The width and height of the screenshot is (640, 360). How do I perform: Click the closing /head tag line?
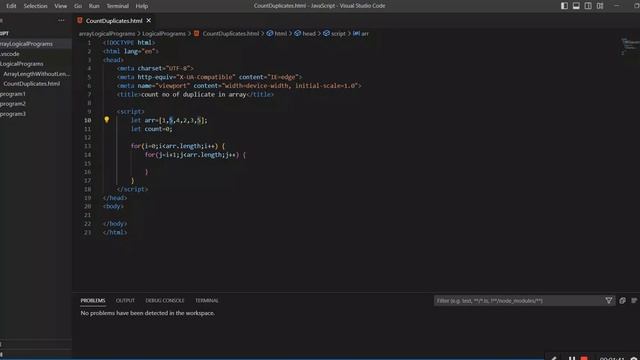click(x=115, y=198)
